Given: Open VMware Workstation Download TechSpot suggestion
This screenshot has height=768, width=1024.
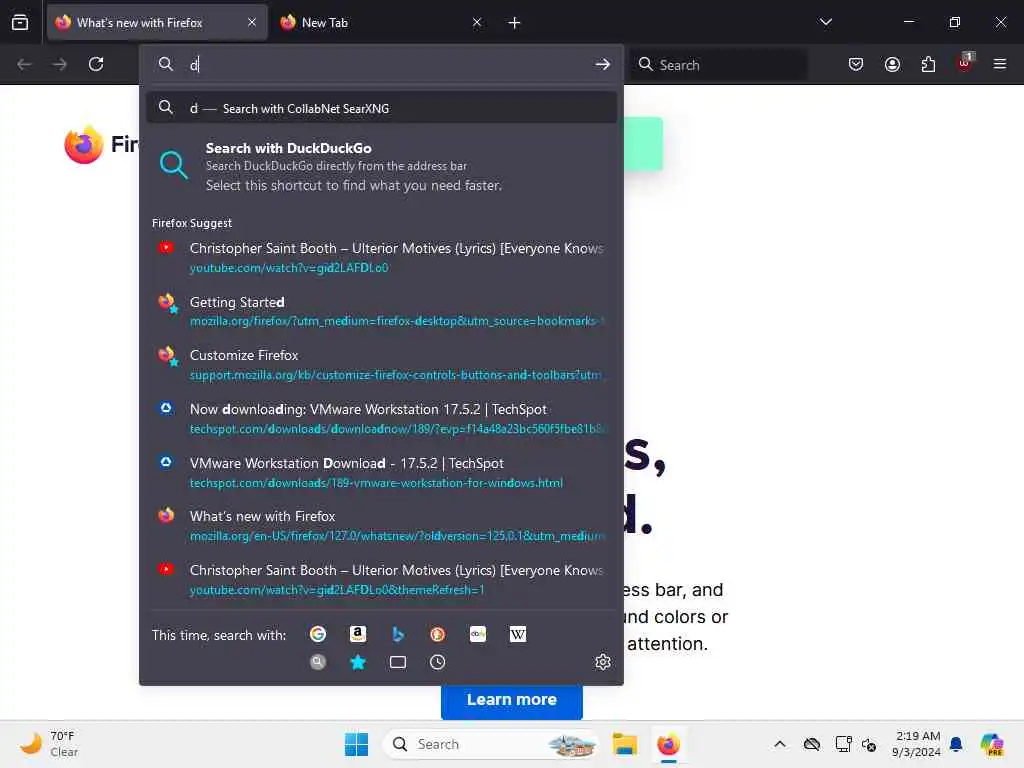Looking at the screenshot, I should (x=381, y=472).
